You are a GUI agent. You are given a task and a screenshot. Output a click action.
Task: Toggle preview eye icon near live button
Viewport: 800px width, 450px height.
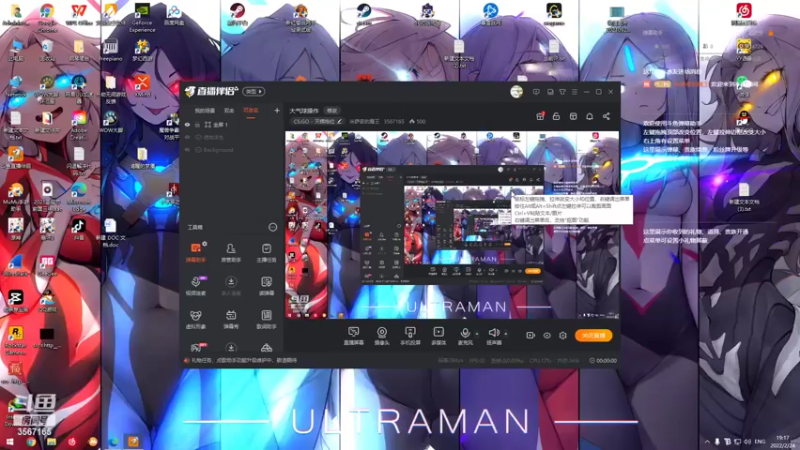click(x=547, y=335)
